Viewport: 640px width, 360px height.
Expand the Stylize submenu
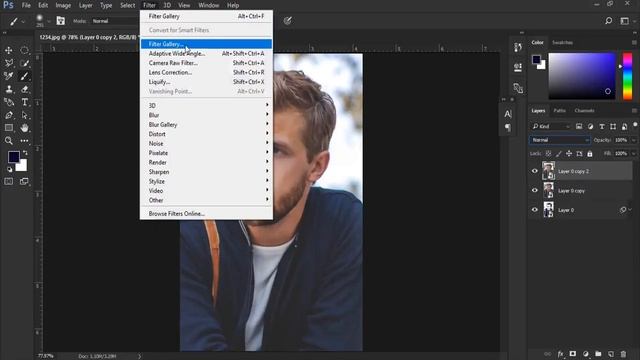click(x=207, y=181)
